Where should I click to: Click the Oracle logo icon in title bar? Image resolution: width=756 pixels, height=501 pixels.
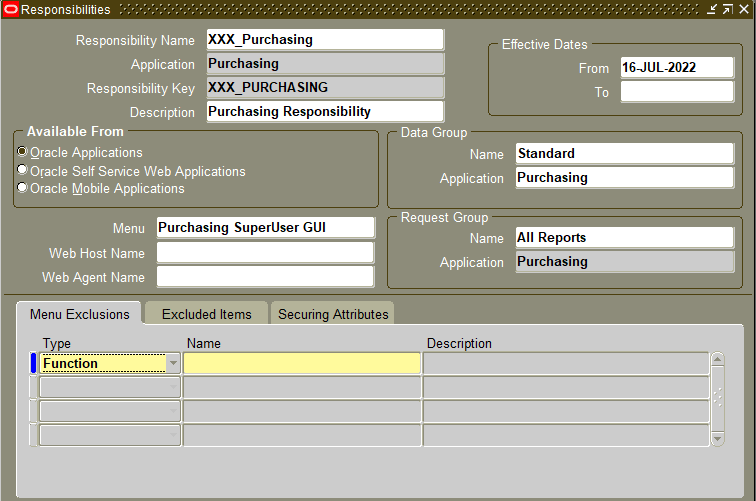point(11,9)
